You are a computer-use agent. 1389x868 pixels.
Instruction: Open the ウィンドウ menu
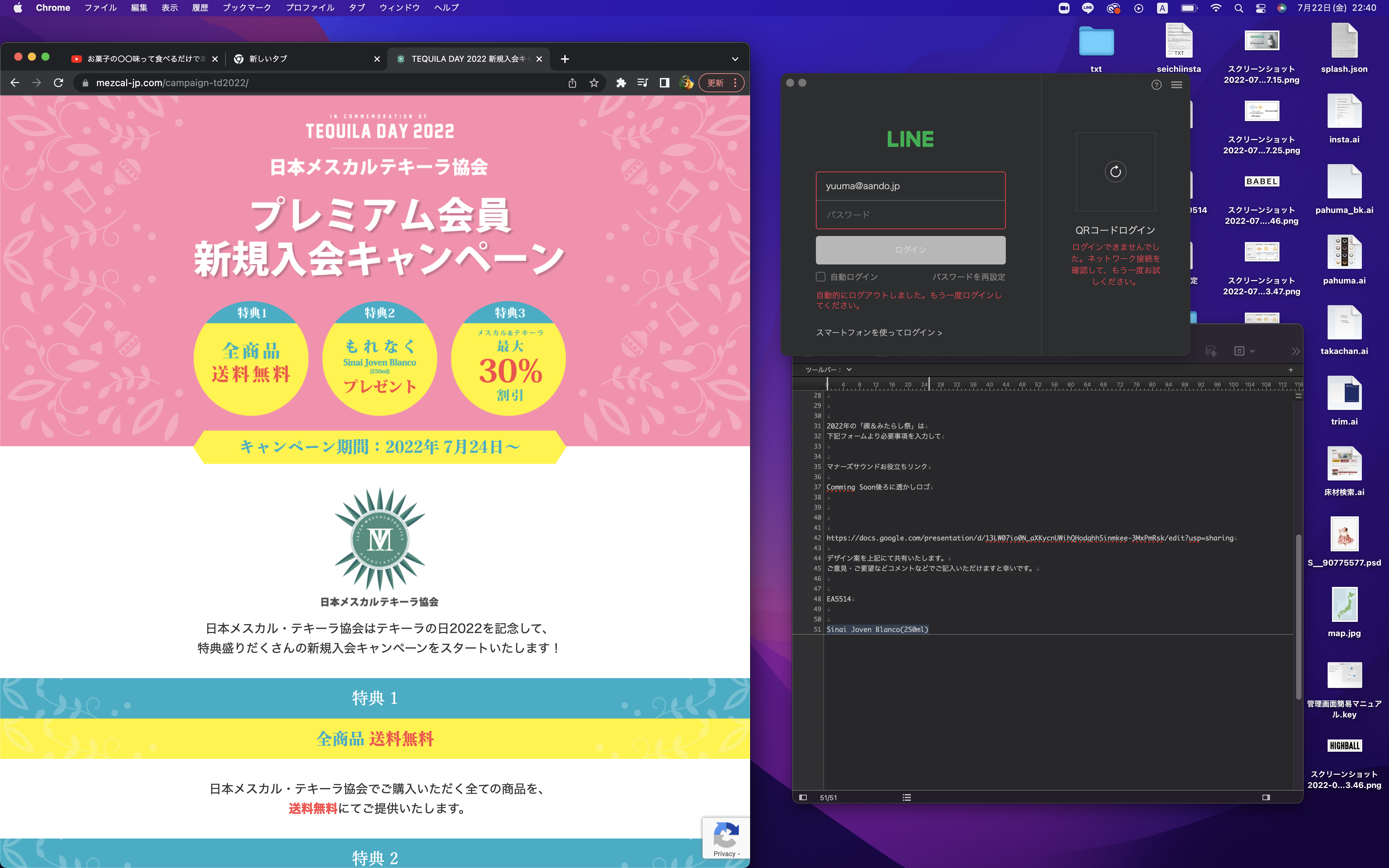[399, 8]
